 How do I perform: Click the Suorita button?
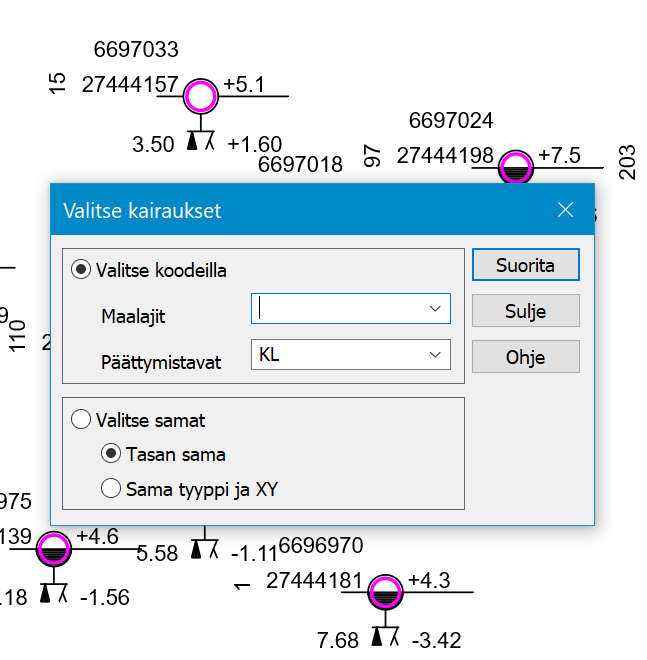pyautogui.click(x=525, y=266)
